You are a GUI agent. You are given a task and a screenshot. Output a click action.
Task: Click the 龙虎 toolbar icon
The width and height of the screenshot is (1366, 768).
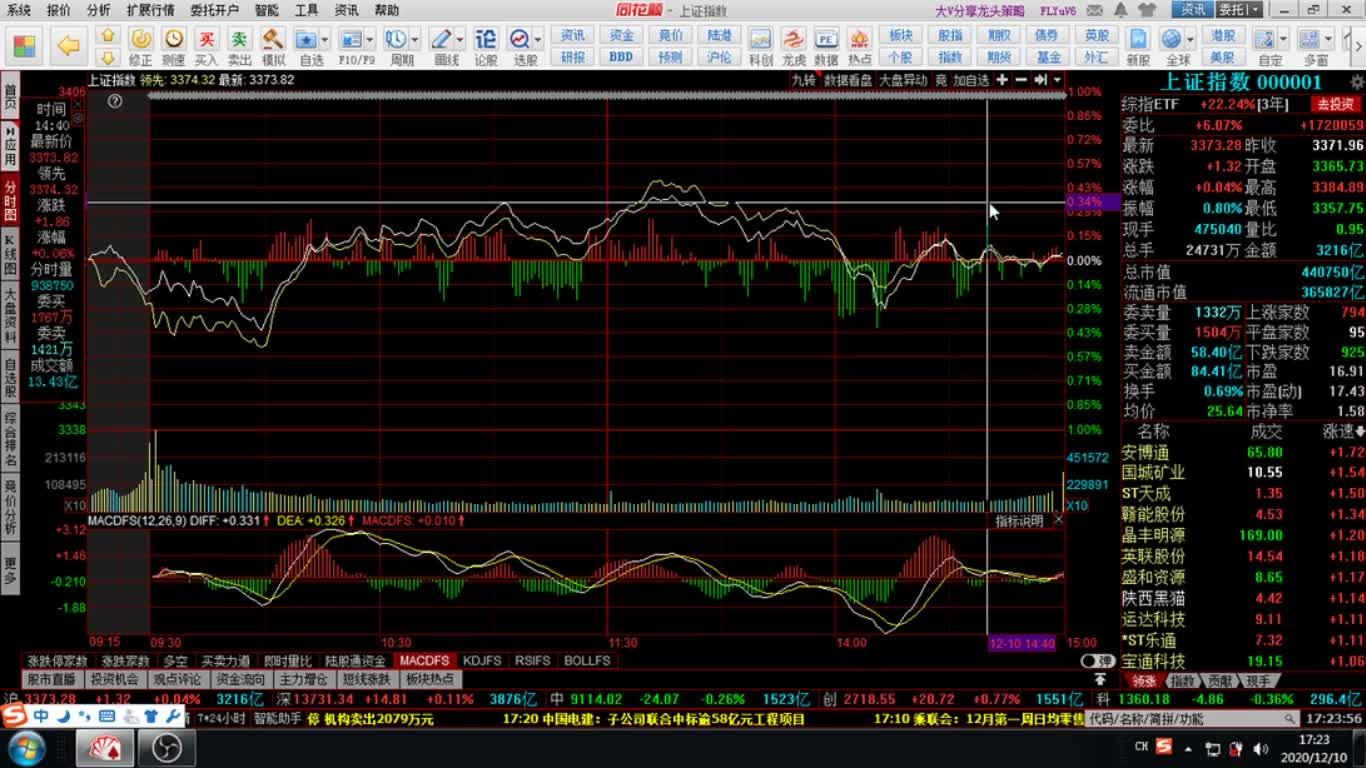click(794, 39)
